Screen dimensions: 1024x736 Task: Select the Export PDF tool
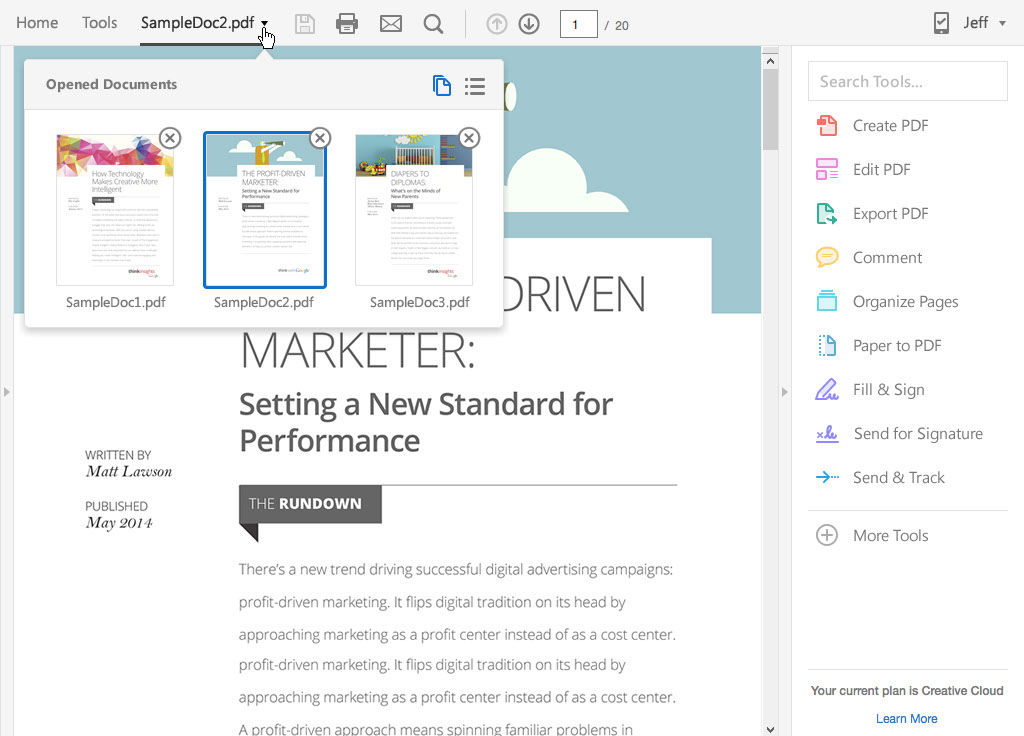click(x=889, y=214)
